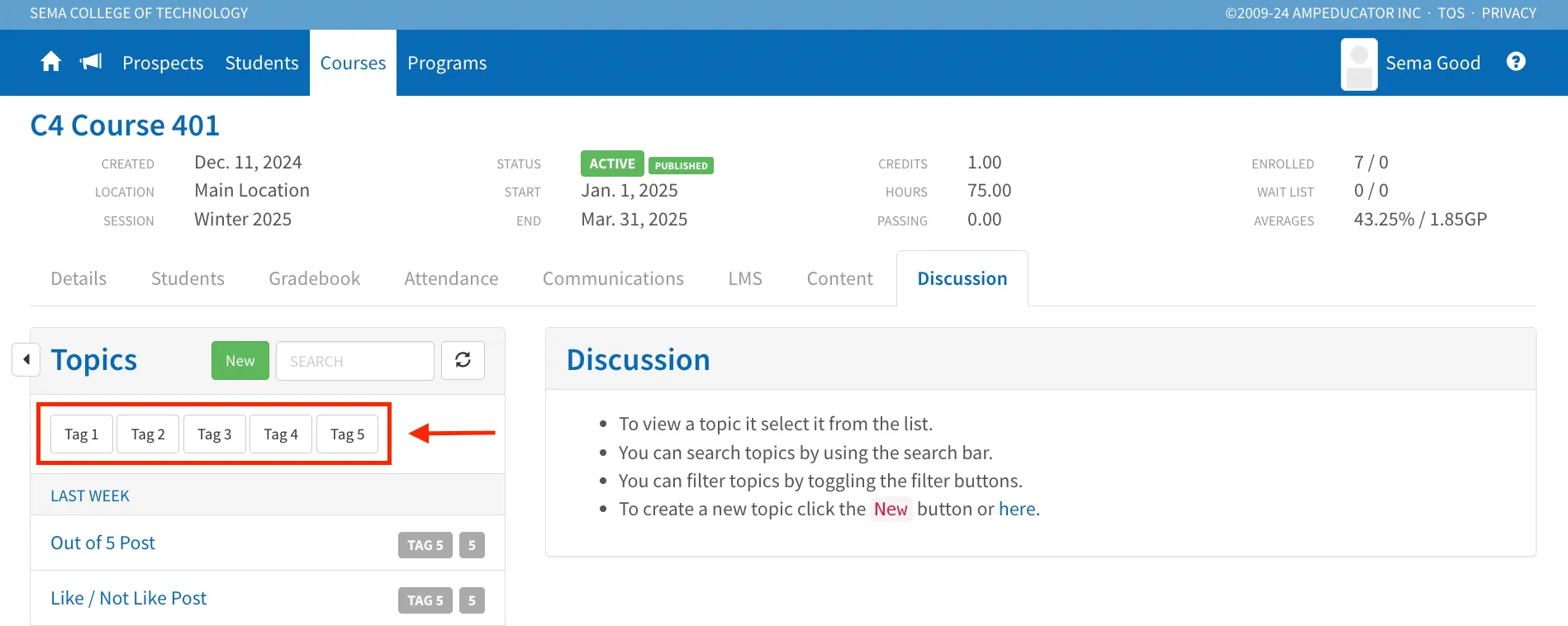
Task: Open the Gradebook tab
Action: point(314,278)
